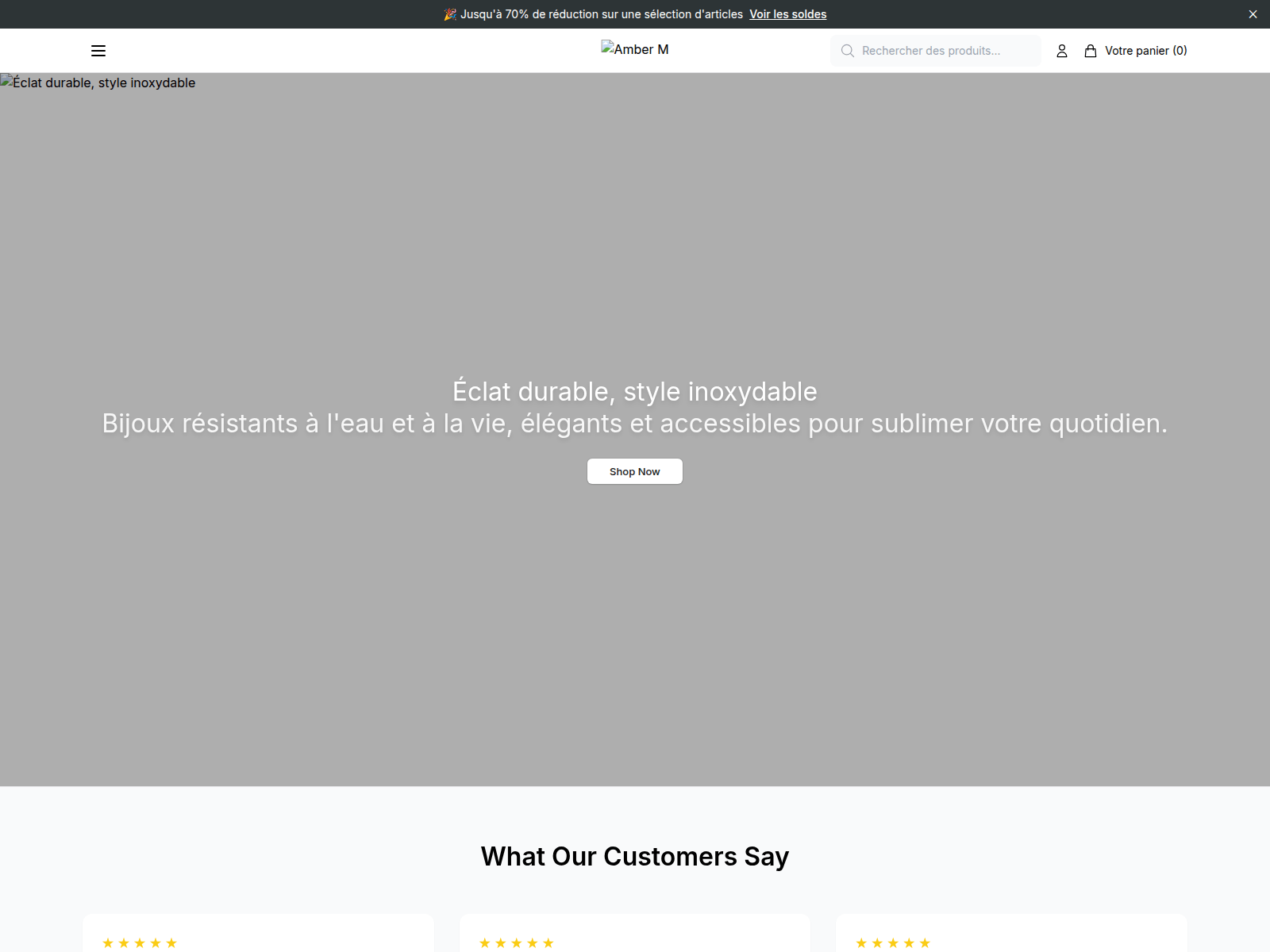This screenshot has height=952, width=1270.
Task: Follow the 'Voir les soldes' link
Action: point(788,14)
